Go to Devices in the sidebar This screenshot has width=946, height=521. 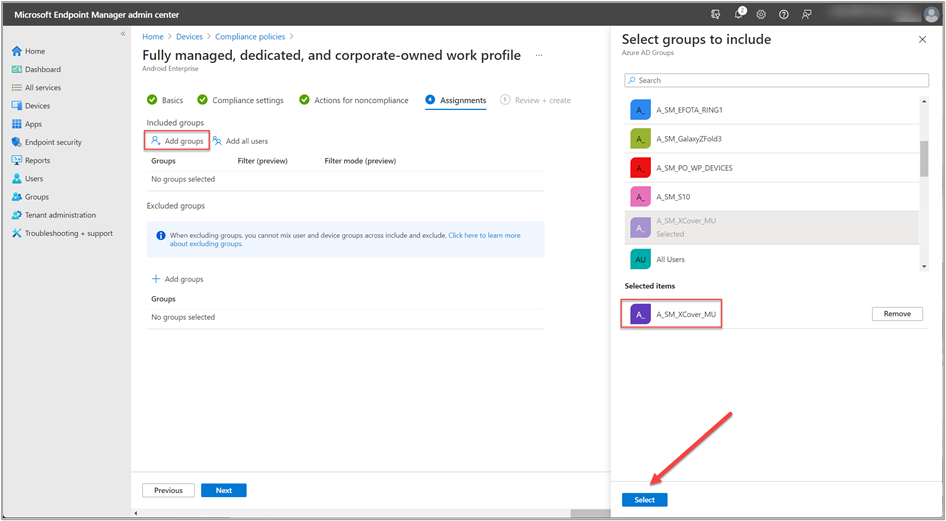click(31, 106)
